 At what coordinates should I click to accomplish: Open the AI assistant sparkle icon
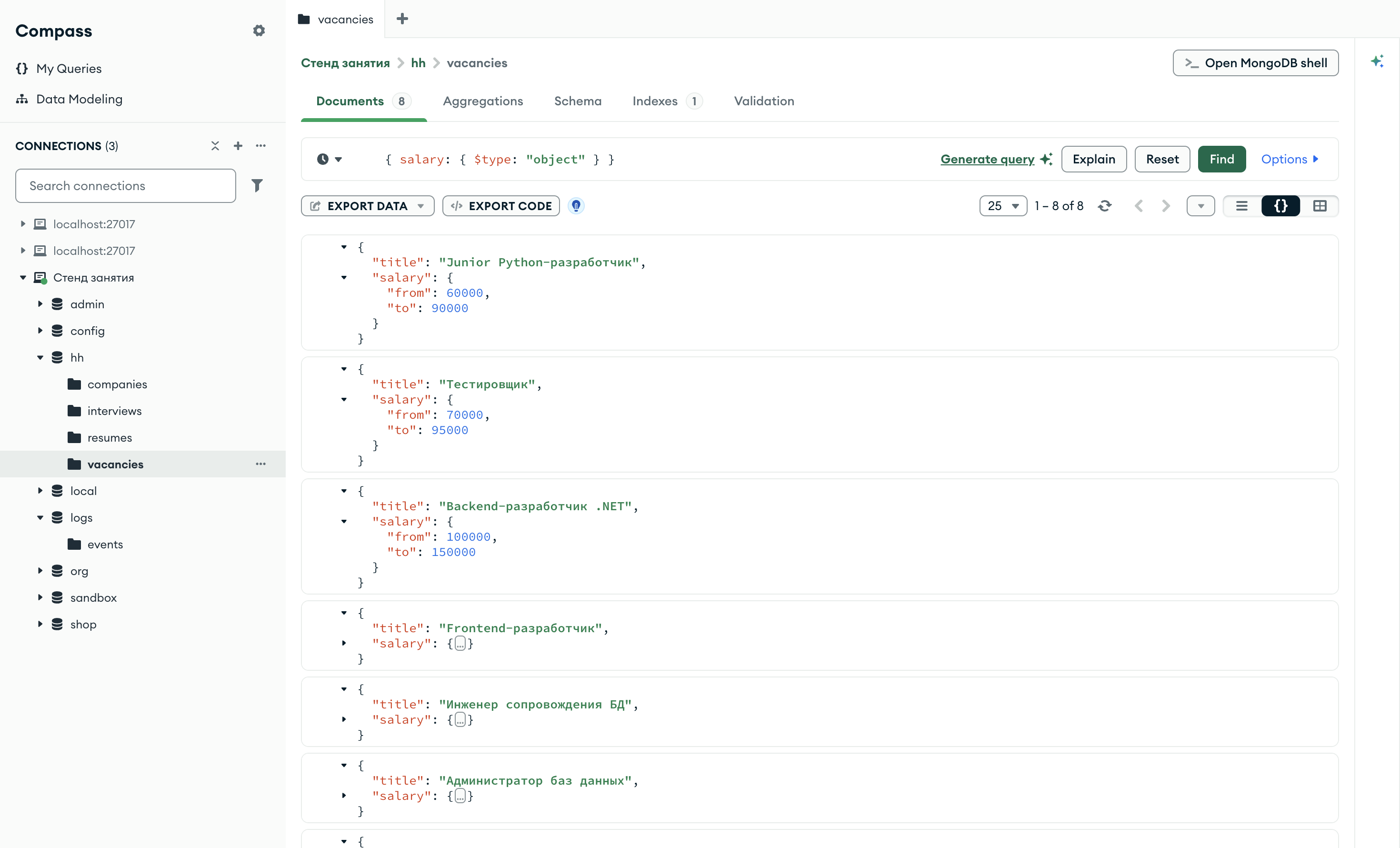[1377, 61]
